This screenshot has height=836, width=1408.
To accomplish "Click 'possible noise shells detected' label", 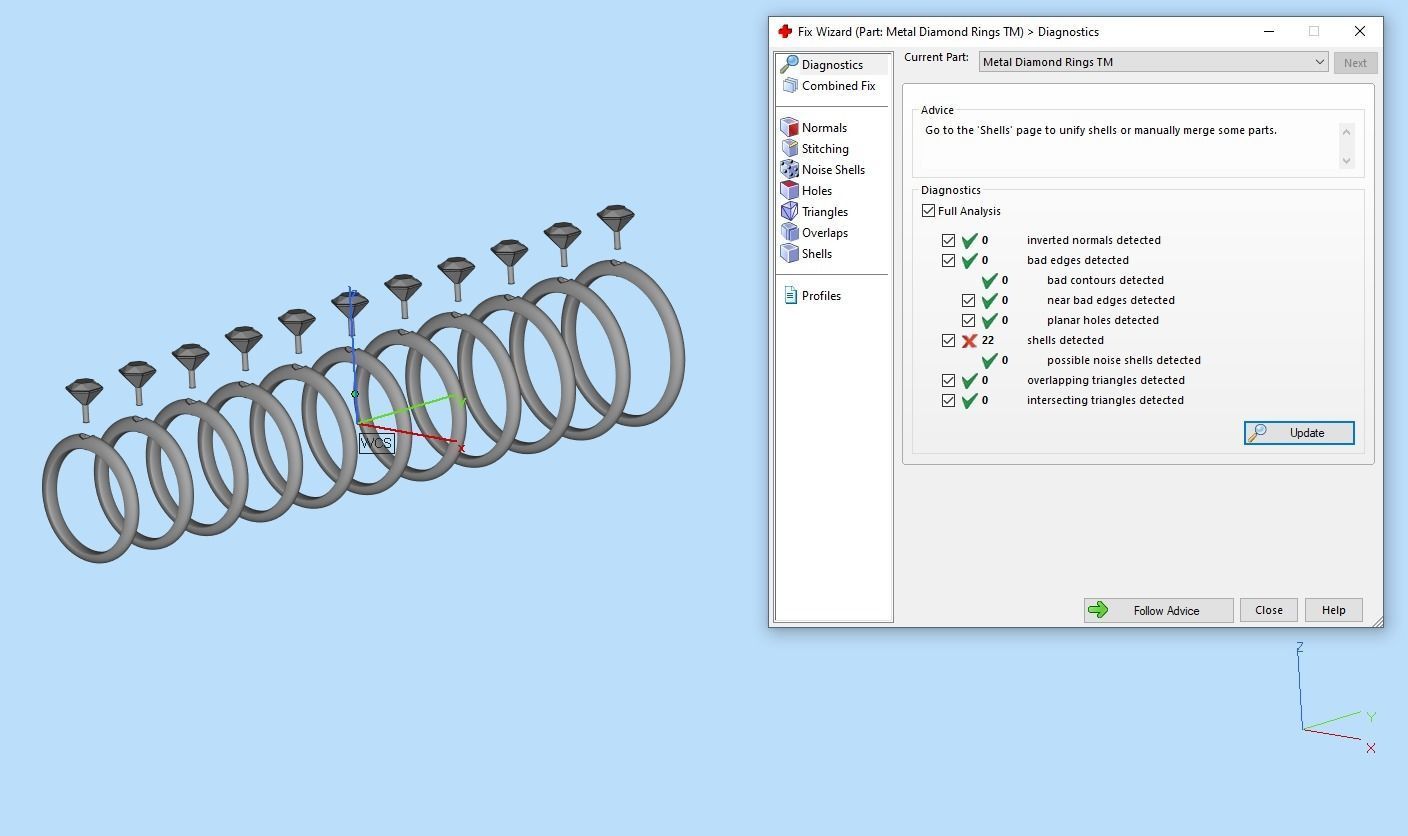I will pyautogui.click(x=1124, y=361).
